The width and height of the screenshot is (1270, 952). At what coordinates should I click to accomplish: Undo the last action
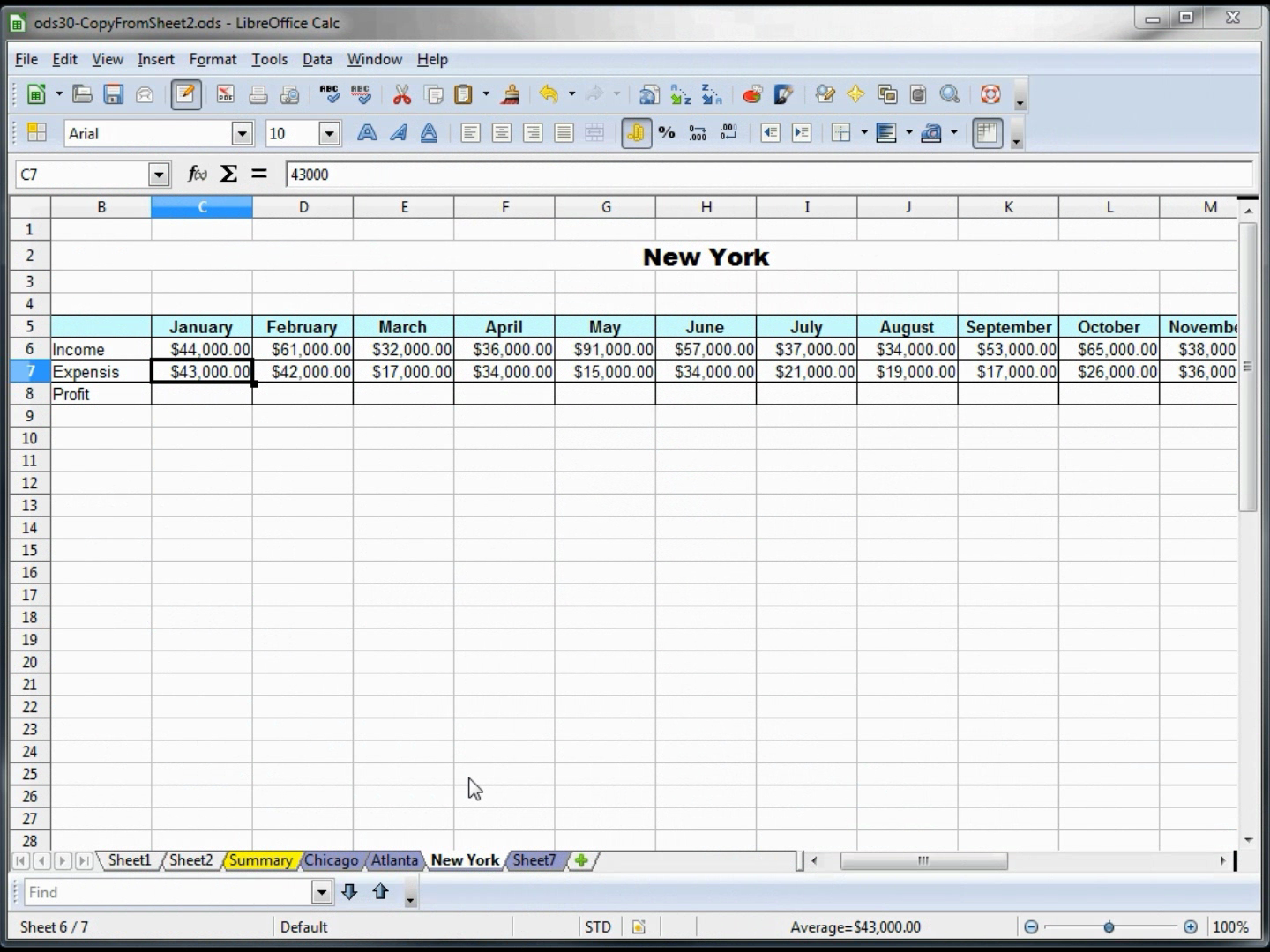tap(549, 94)
